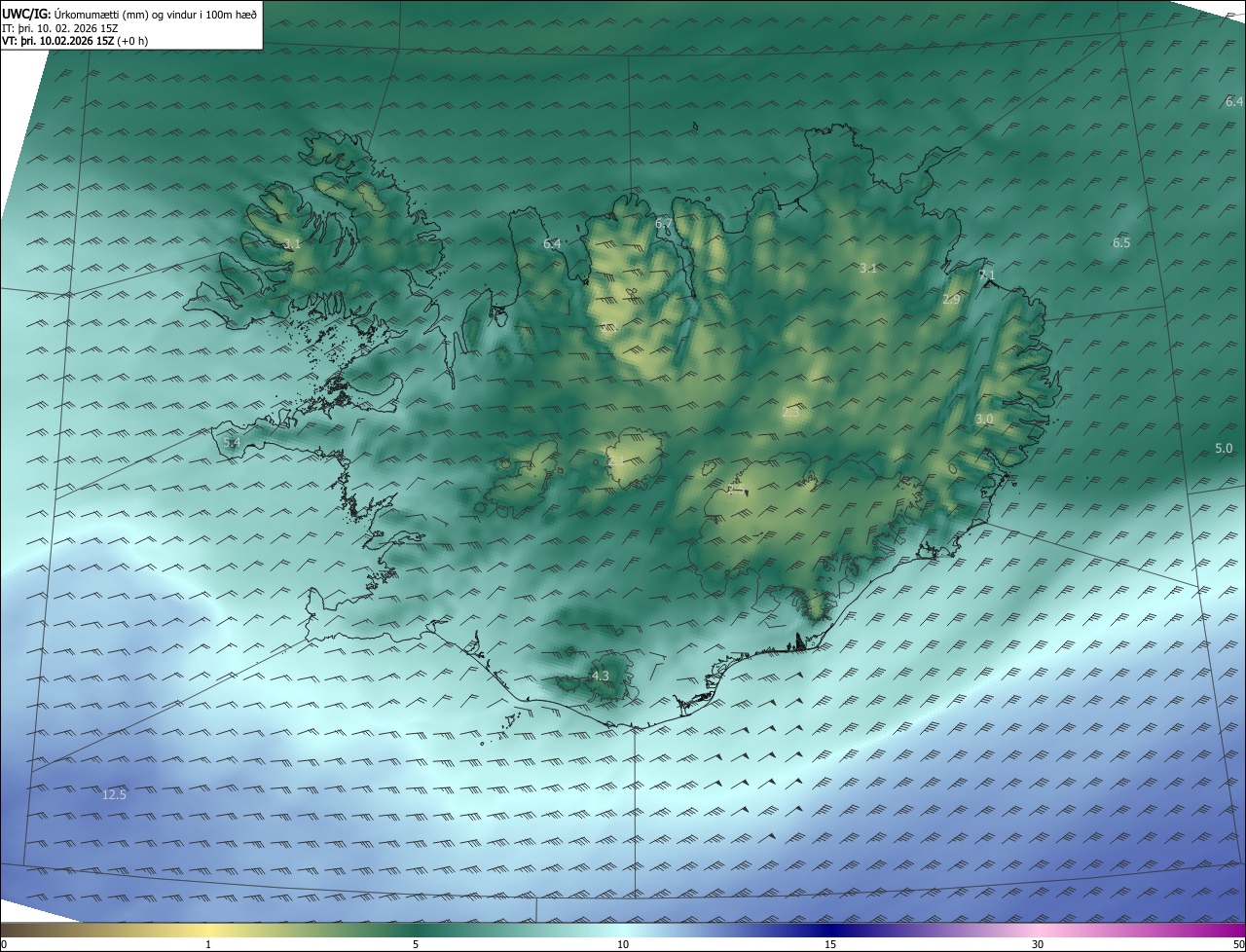Click the 3.0 value in the Eastfjords
1246x952 pixels.
tap(984, 419)
